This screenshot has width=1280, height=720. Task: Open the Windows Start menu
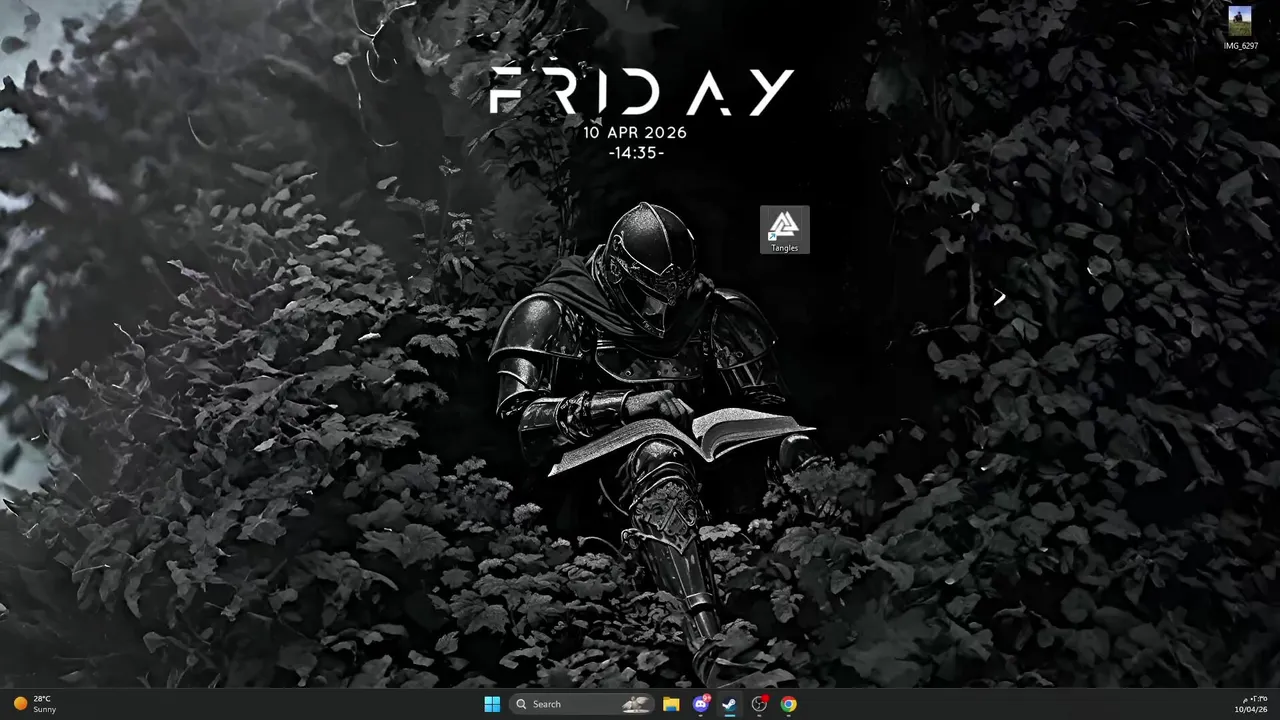pos(492,704)
